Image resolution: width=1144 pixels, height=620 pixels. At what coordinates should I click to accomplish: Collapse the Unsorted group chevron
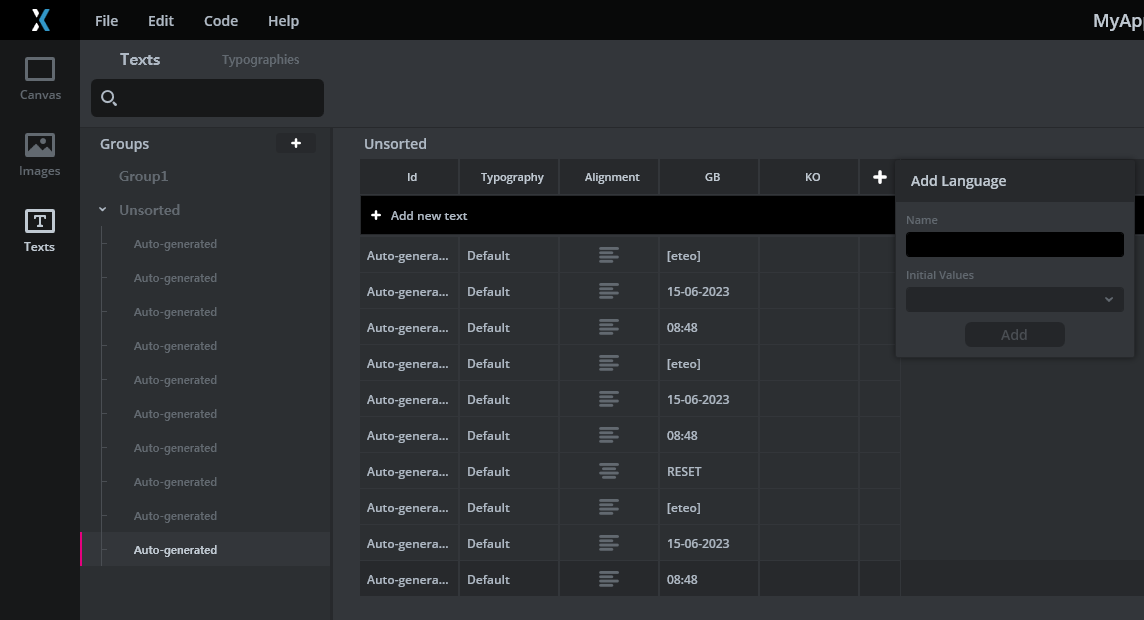pyautogui.click(x=103, y=209)
